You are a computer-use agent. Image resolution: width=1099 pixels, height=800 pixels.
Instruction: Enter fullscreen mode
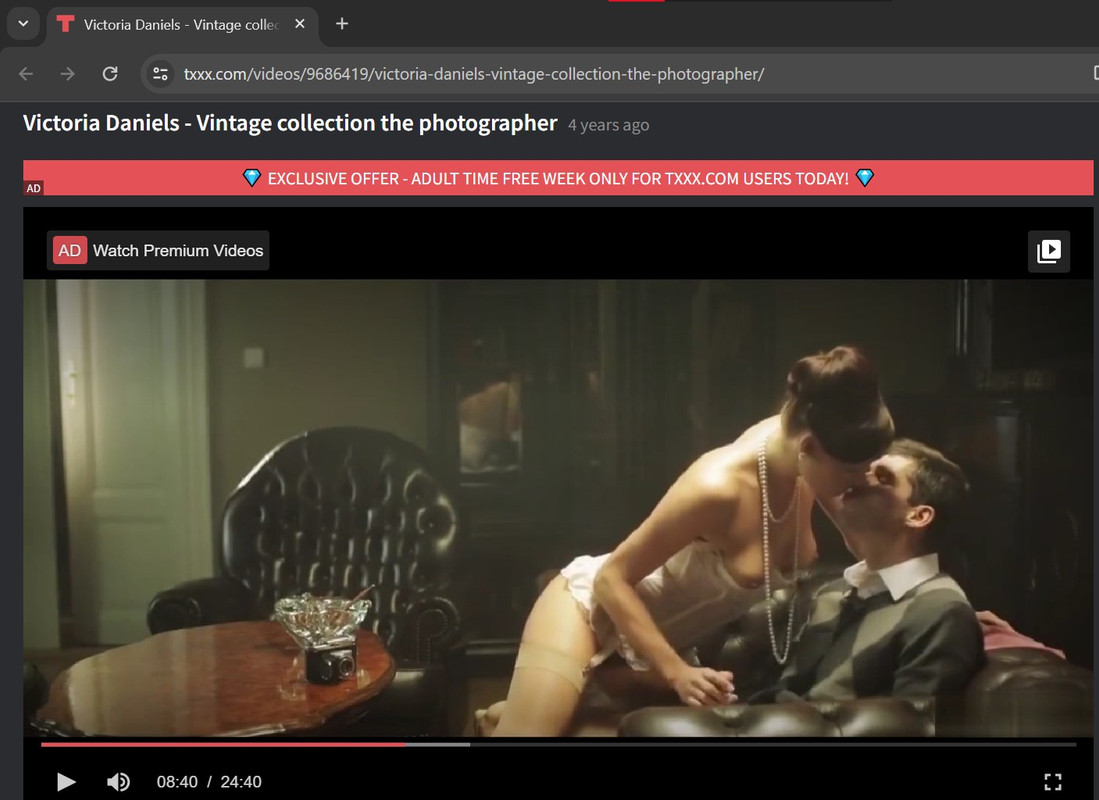point(1053,781)
